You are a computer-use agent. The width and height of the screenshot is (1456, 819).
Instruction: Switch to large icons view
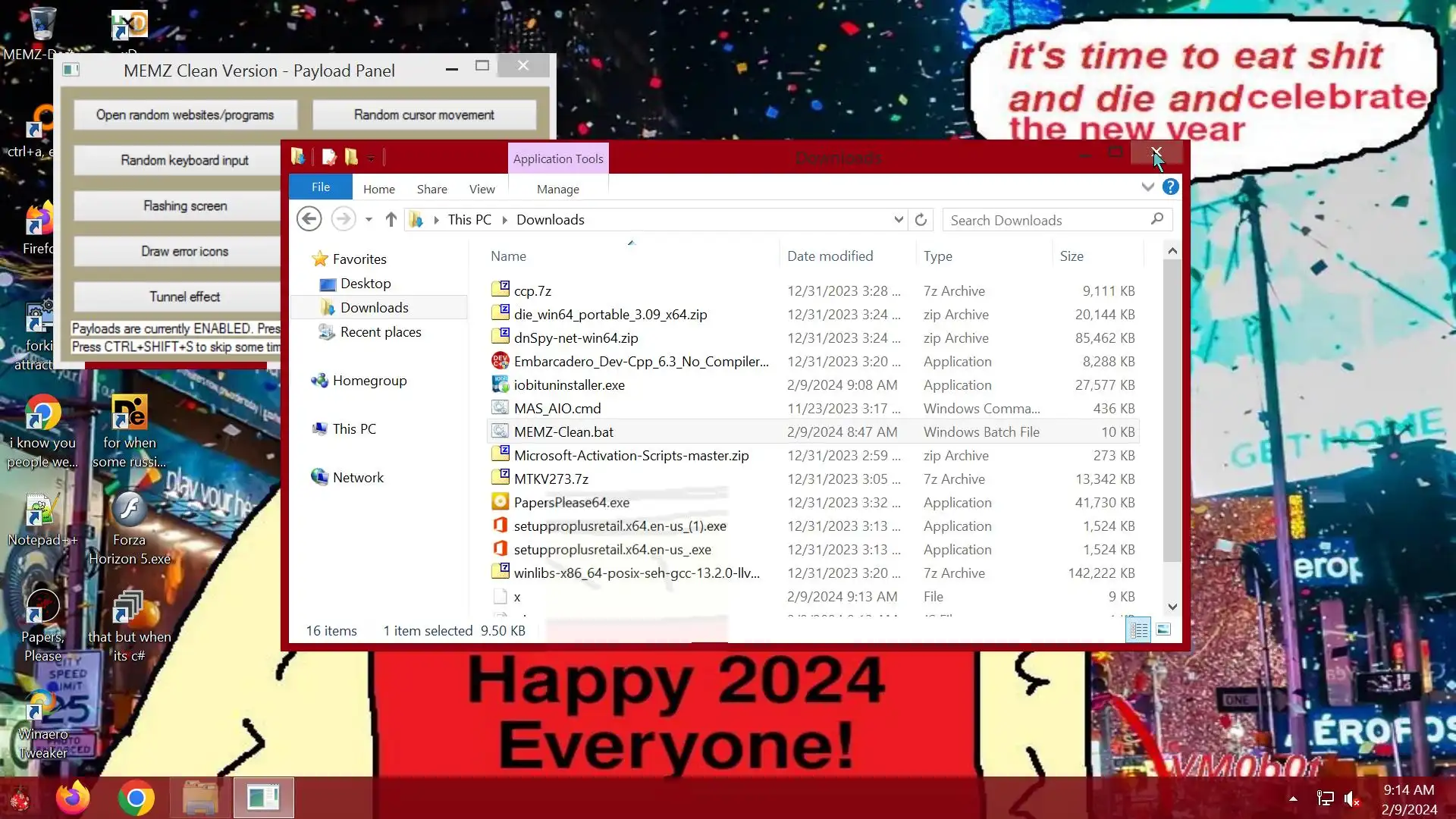click(1163, 629)
